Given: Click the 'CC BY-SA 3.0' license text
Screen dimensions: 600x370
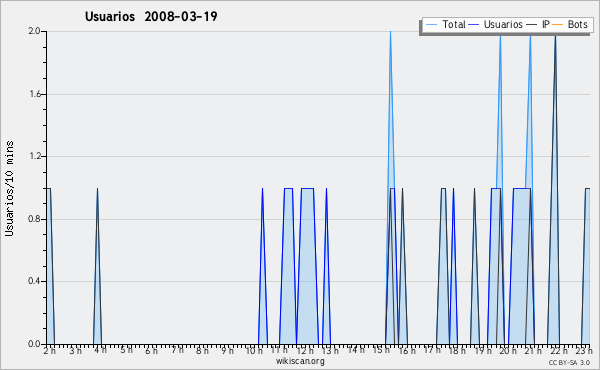Looking at the screenshot, I should coord(569,362).
